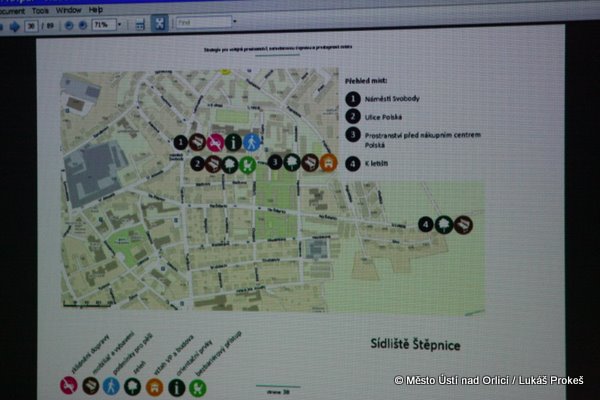600x400 pixels.
Task: Open the Window menu
Action: 69,9
